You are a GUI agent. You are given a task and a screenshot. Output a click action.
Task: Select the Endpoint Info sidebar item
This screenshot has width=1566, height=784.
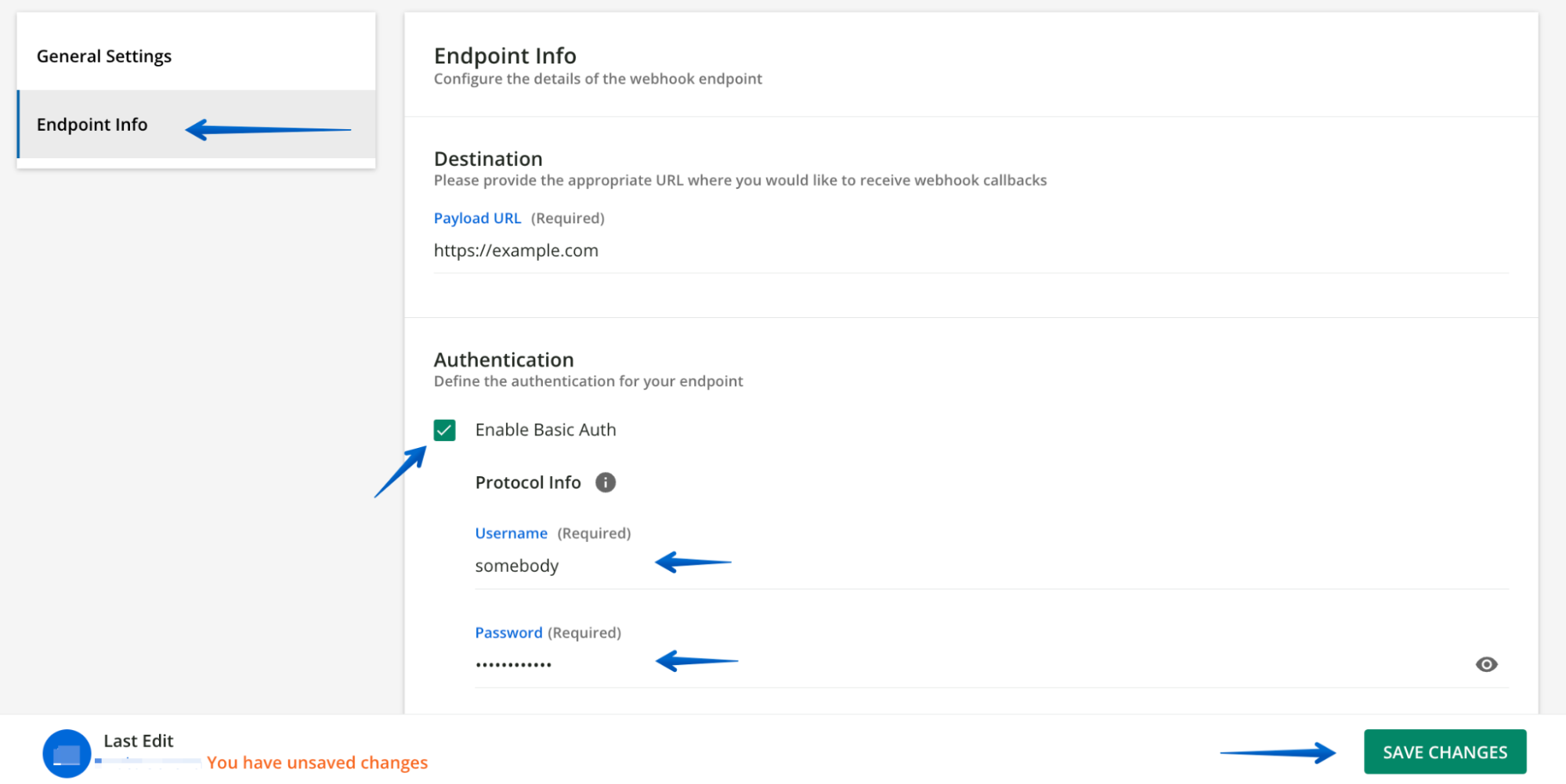point(92,124)
